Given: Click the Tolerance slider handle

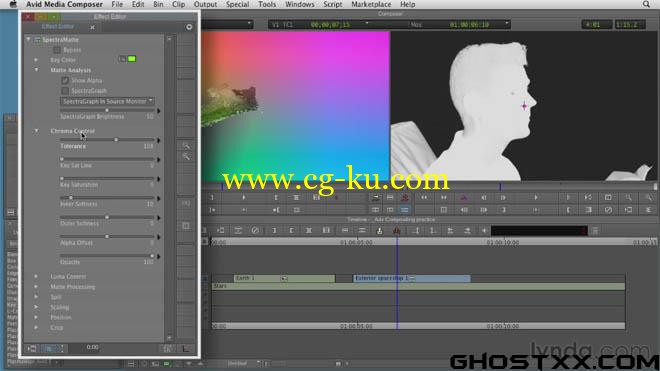Looking at the screenshot, I should (116, 139).
